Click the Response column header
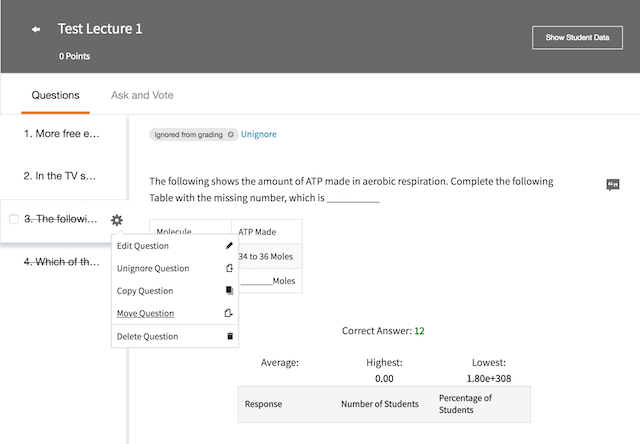Screen dimensions: 640x444 264,404
